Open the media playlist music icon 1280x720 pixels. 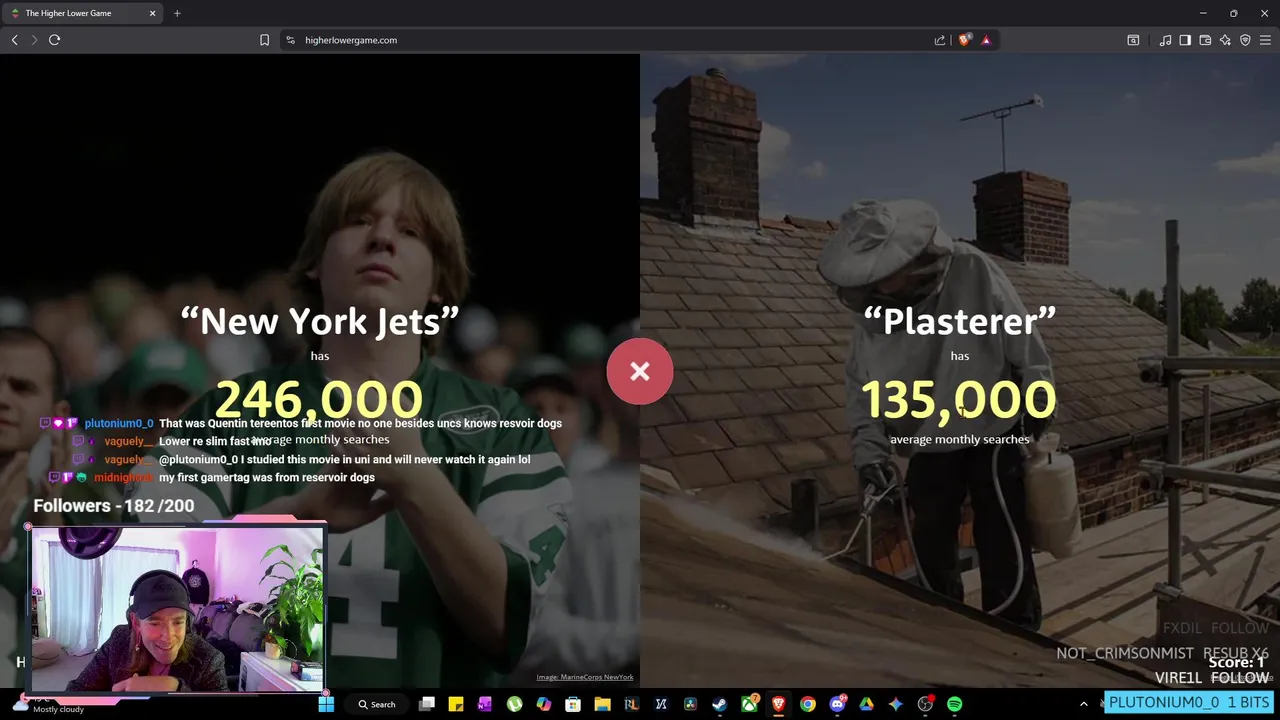[1165, 40]
